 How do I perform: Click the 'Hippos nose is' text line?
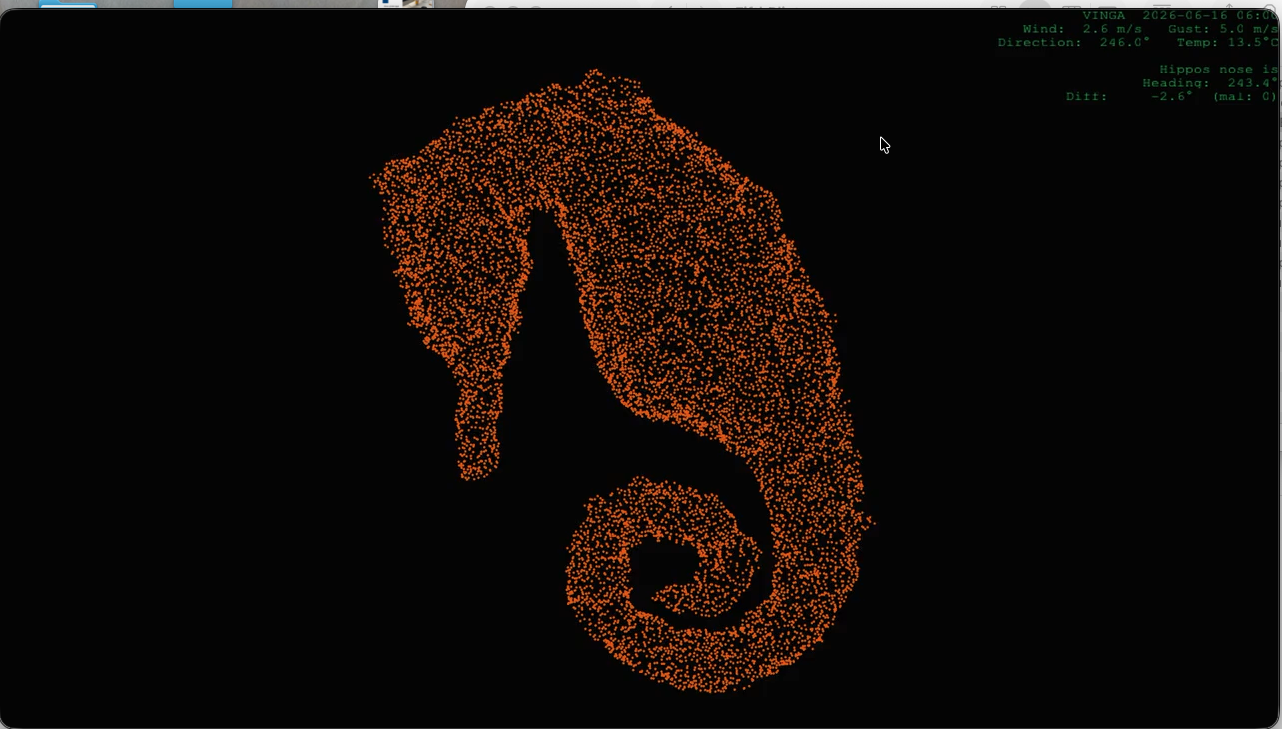pos(1219,69)
